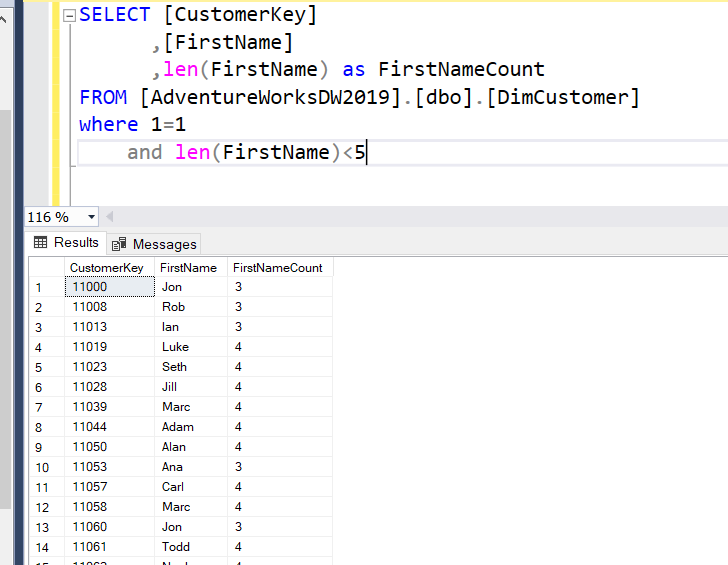Click the 'where' keyword in the query
This screenshot has width=728, height=565.
(109, 124)
